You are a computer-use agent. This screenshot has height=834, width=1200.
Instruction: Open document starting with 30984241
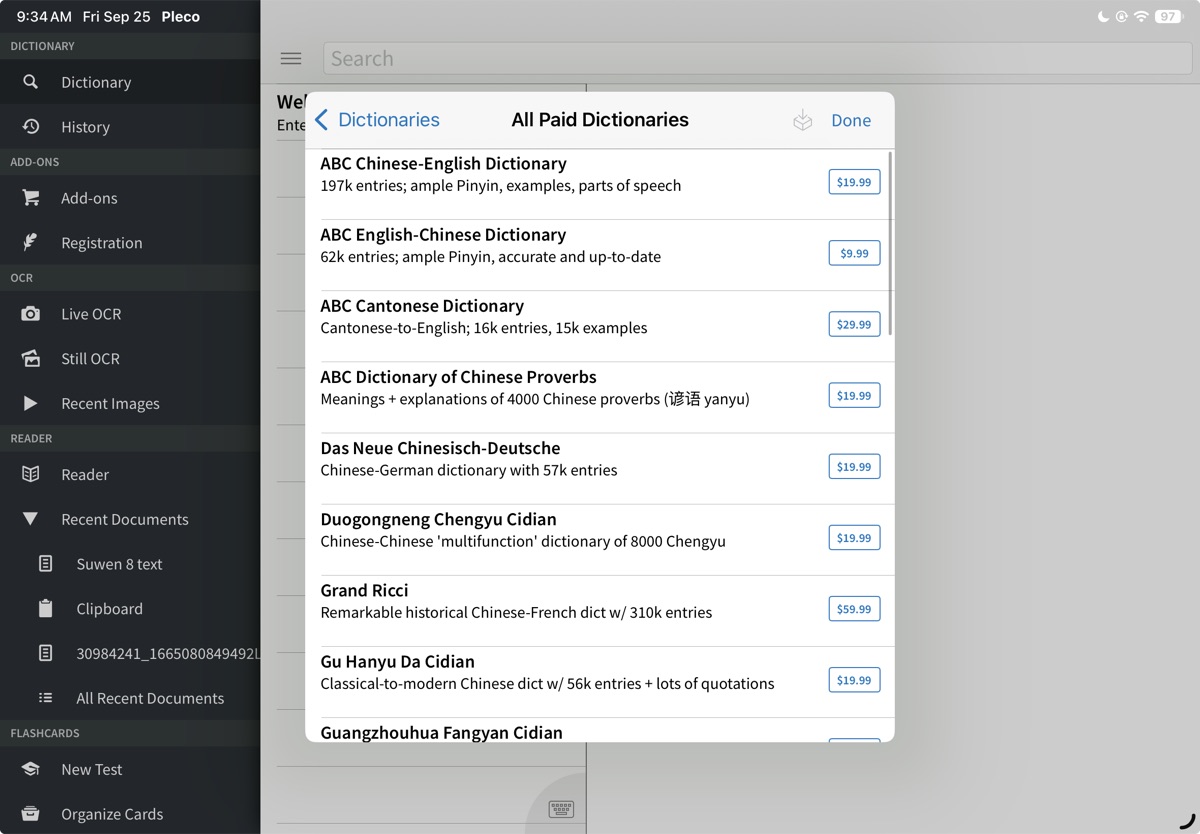130,654
